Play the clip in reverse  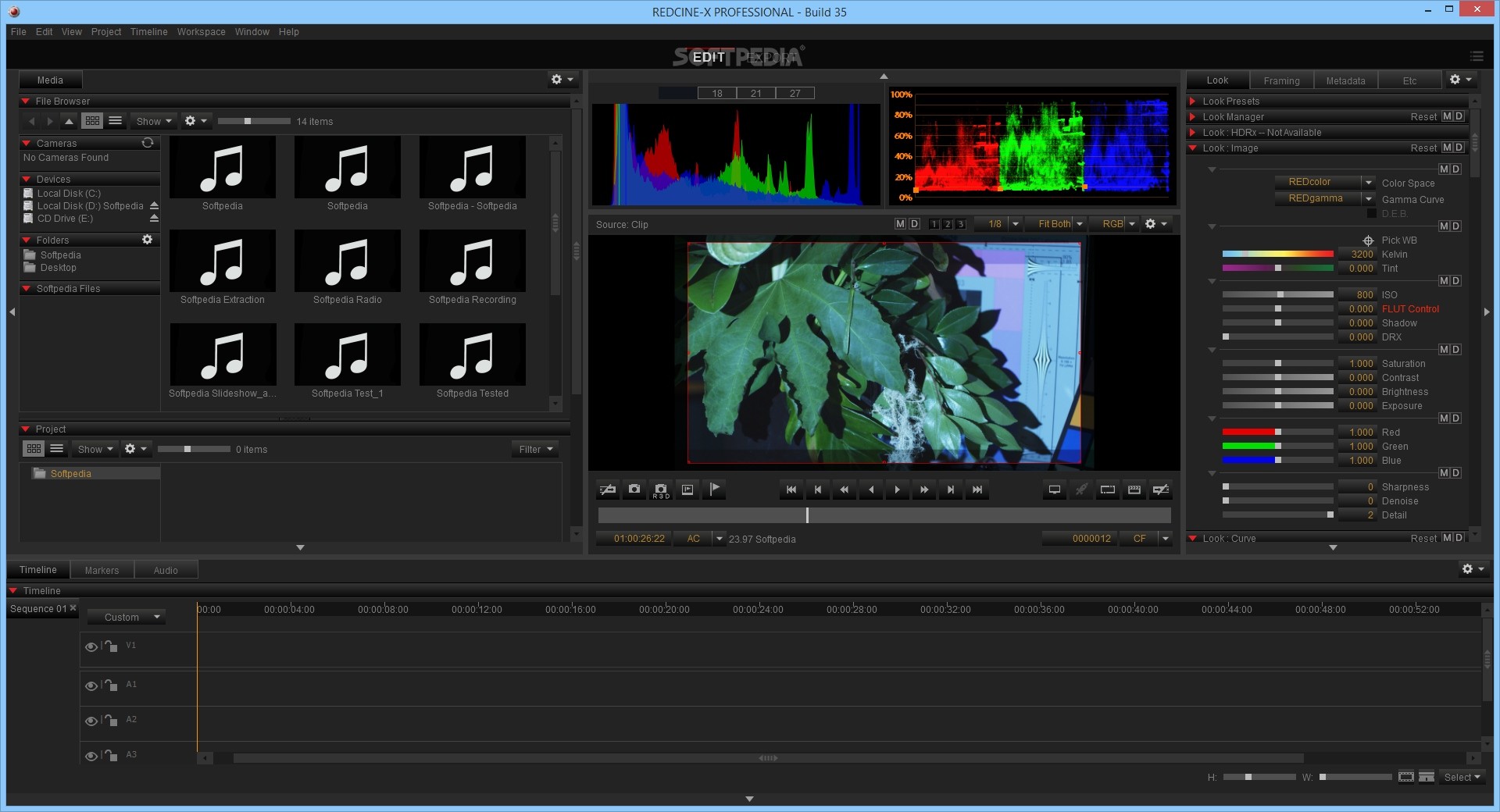pos(871,490)
